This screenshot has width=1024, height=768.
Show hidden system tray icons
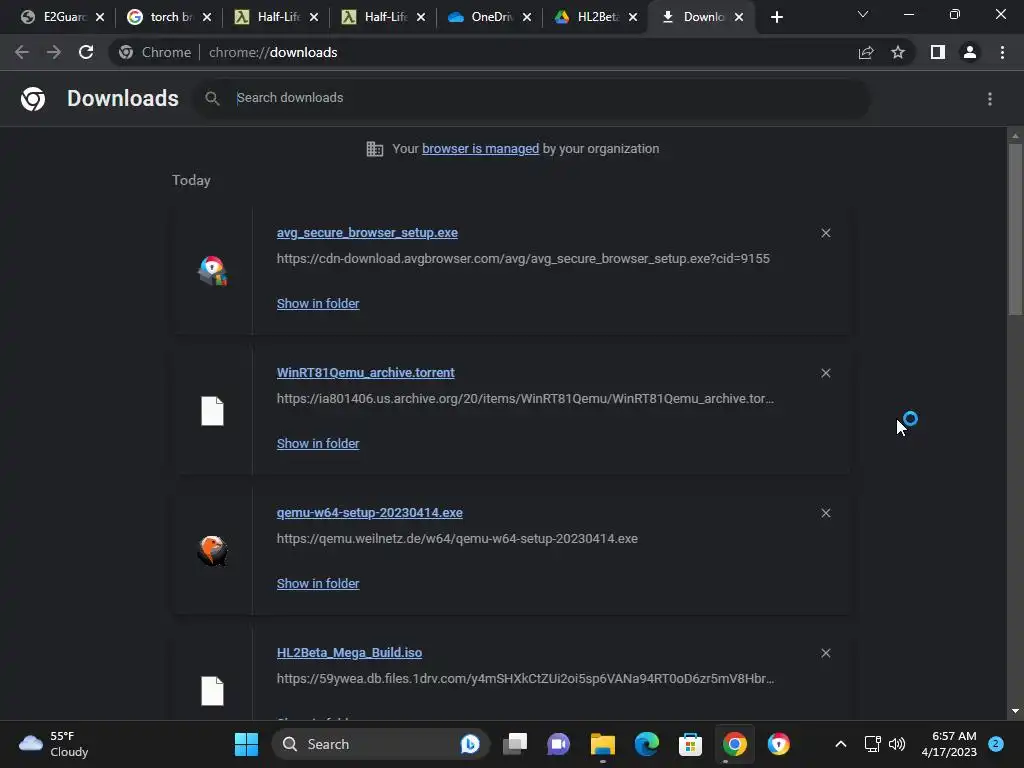(x=841, y=744)
